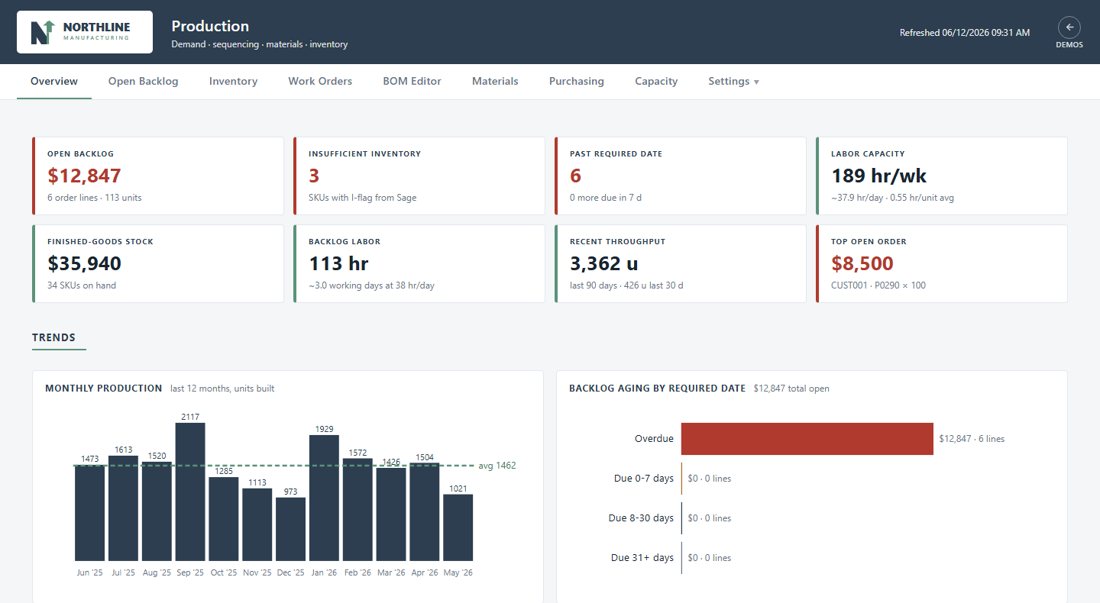Switch to the Open Backlog tab

143,81
